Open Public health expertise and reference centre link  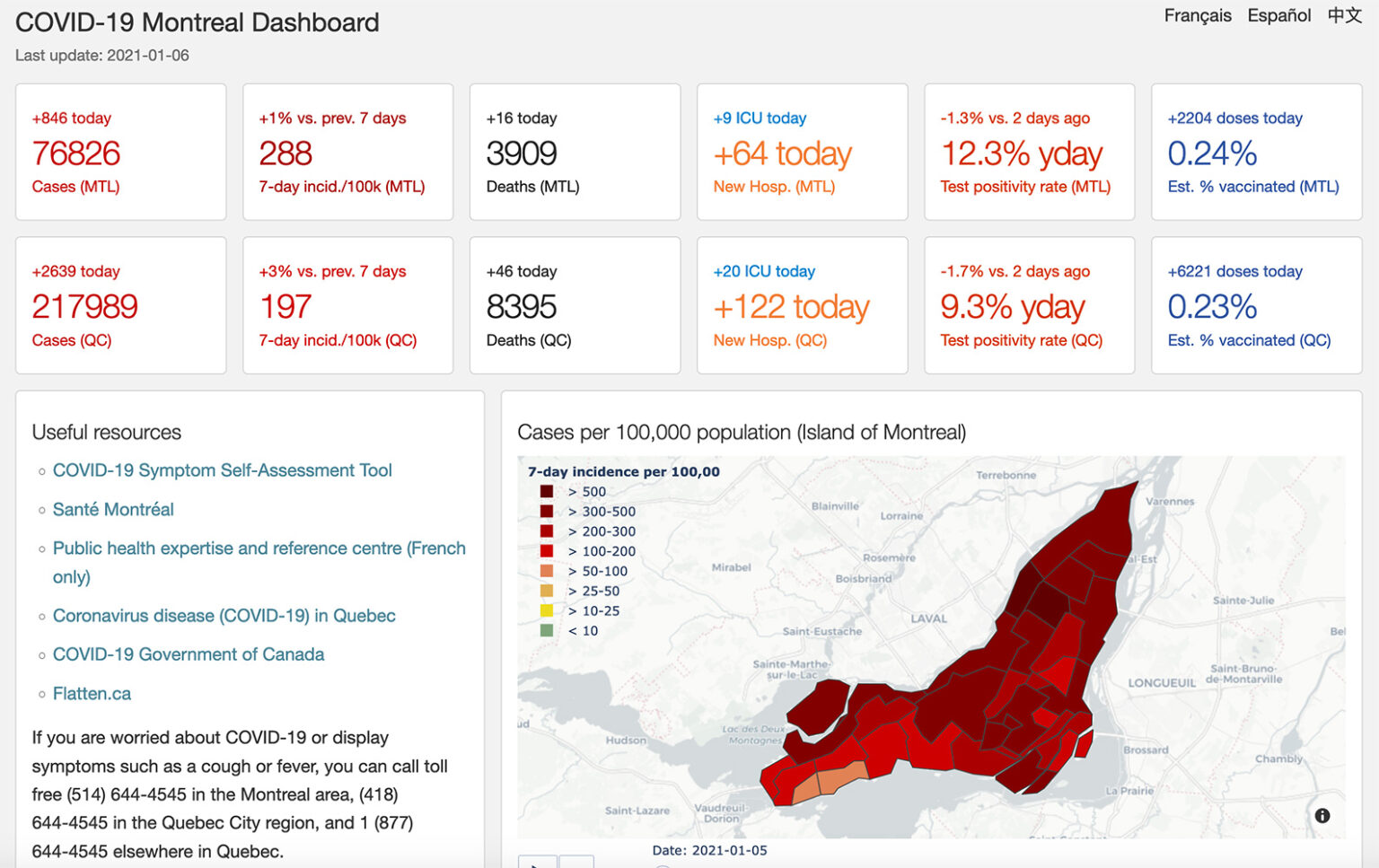click(x=259, y=562)
